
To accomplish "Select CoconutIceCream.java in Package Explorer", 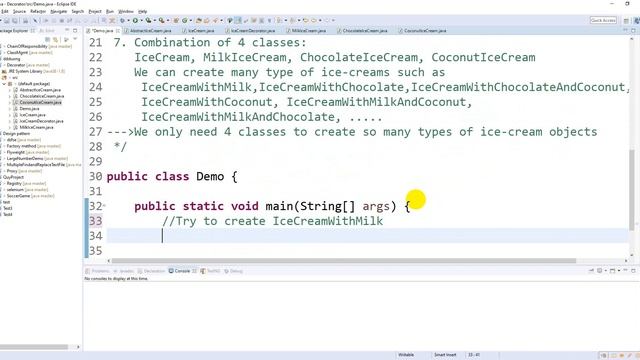I will 40,102.
